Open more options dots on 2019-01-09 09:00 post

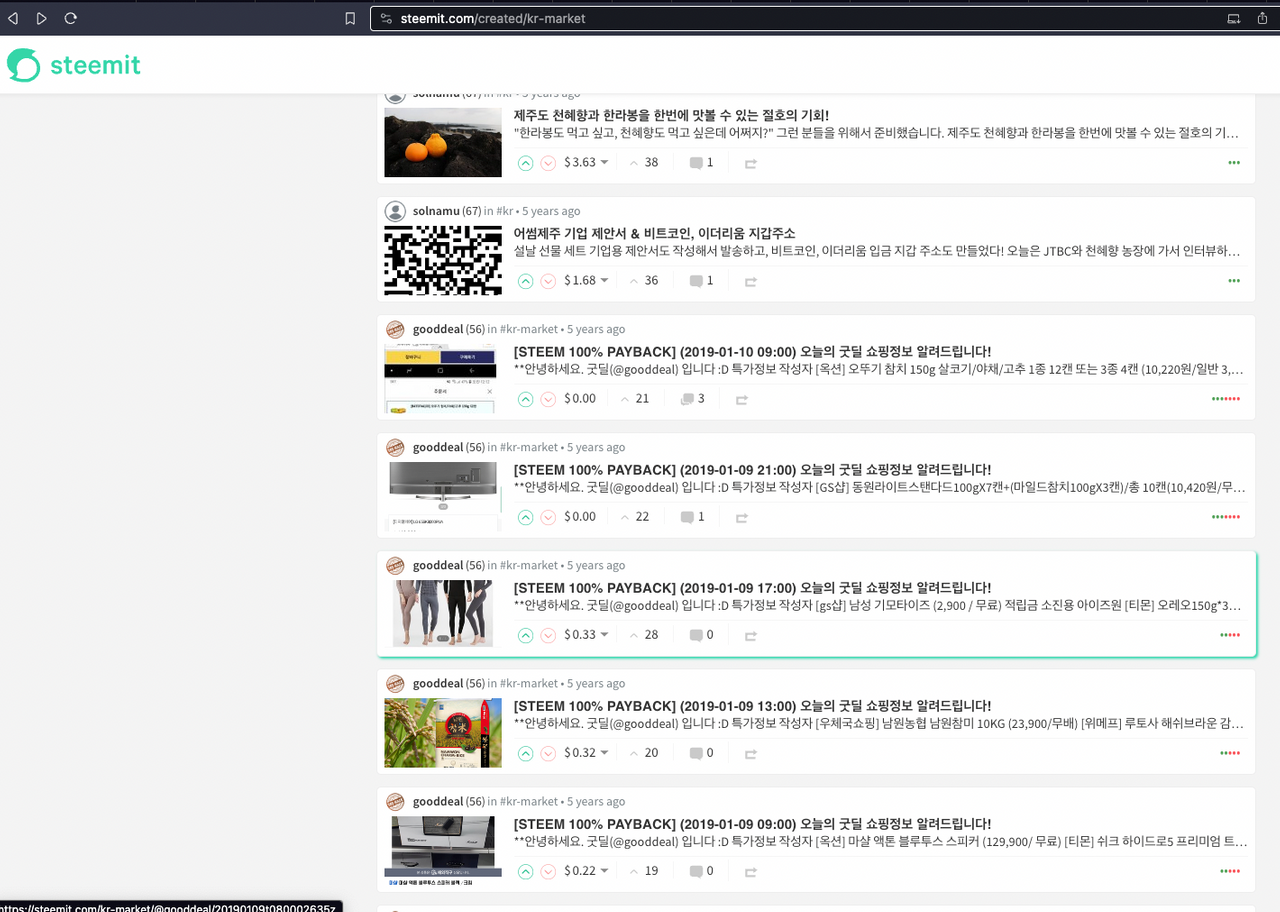1230,871
